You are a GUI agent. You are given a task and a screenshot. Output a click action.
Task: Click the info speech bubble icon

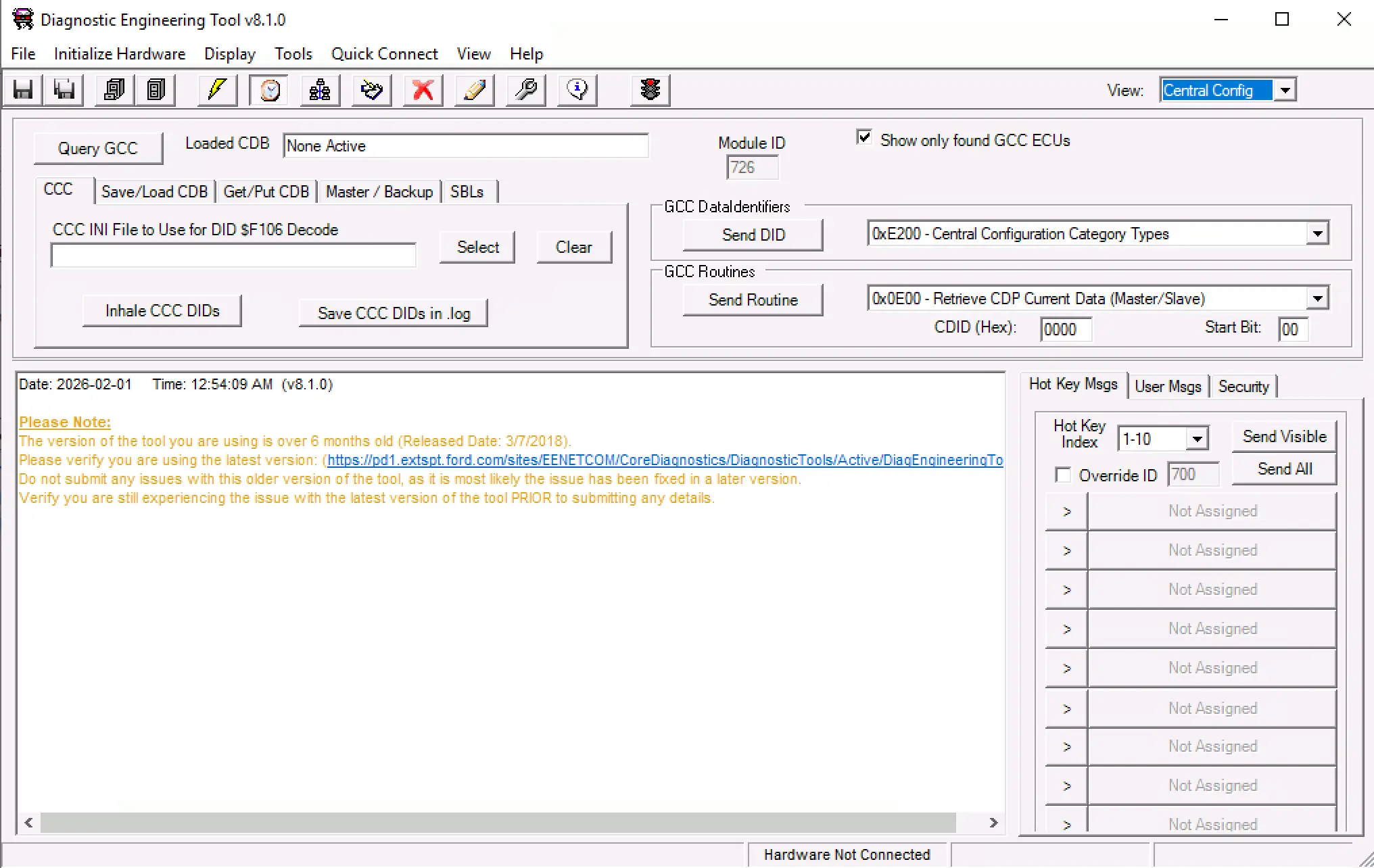click(x=577, y=90)
